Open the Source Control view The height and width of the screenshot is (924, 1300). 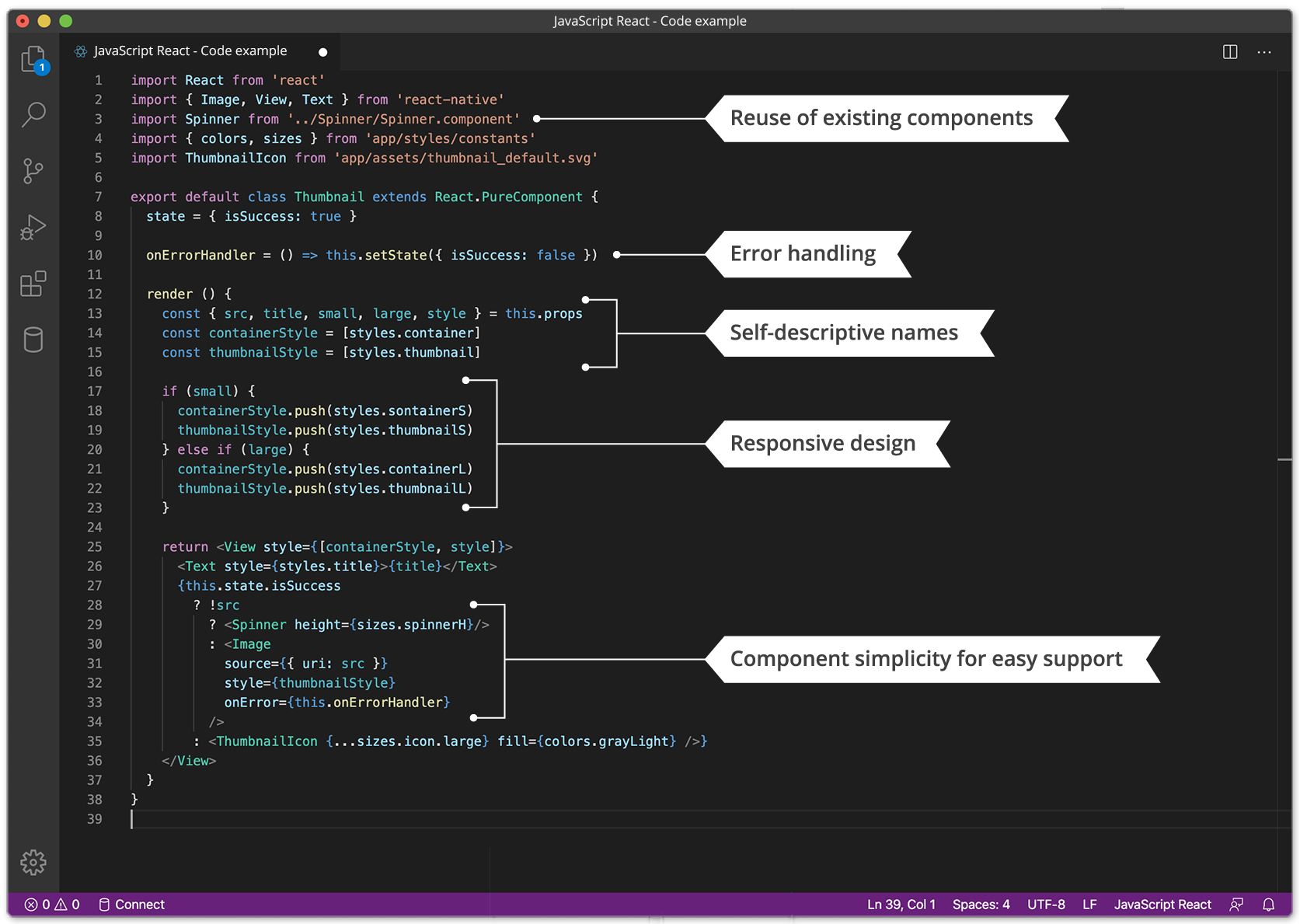click(x=33, y=171)
